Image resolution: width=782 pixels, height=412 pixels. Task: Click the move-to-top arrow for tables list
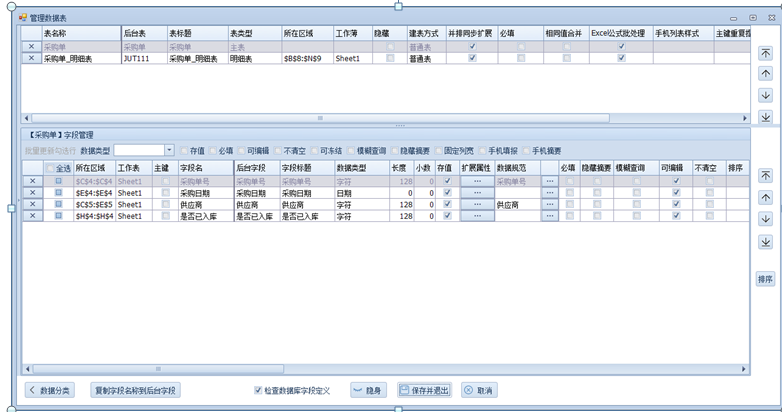(x=765, y=52)
